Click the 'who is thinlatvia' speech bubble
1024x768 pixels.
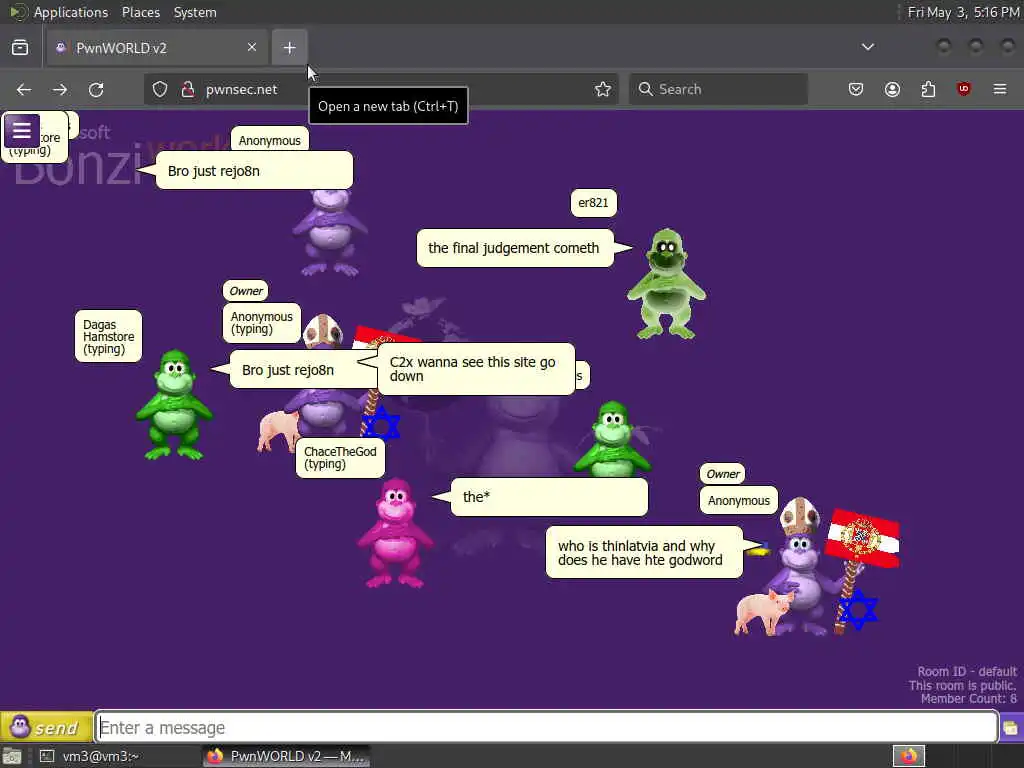pyautogui.click(x=644, y=552)
